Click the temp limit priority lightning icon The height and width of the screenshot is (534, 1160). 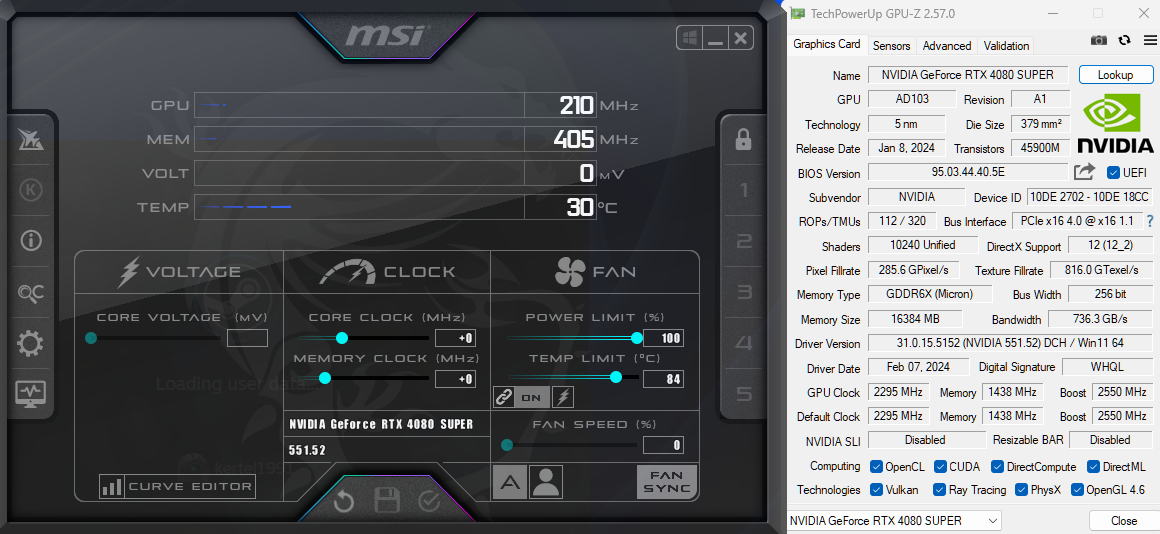pos(563,397)
